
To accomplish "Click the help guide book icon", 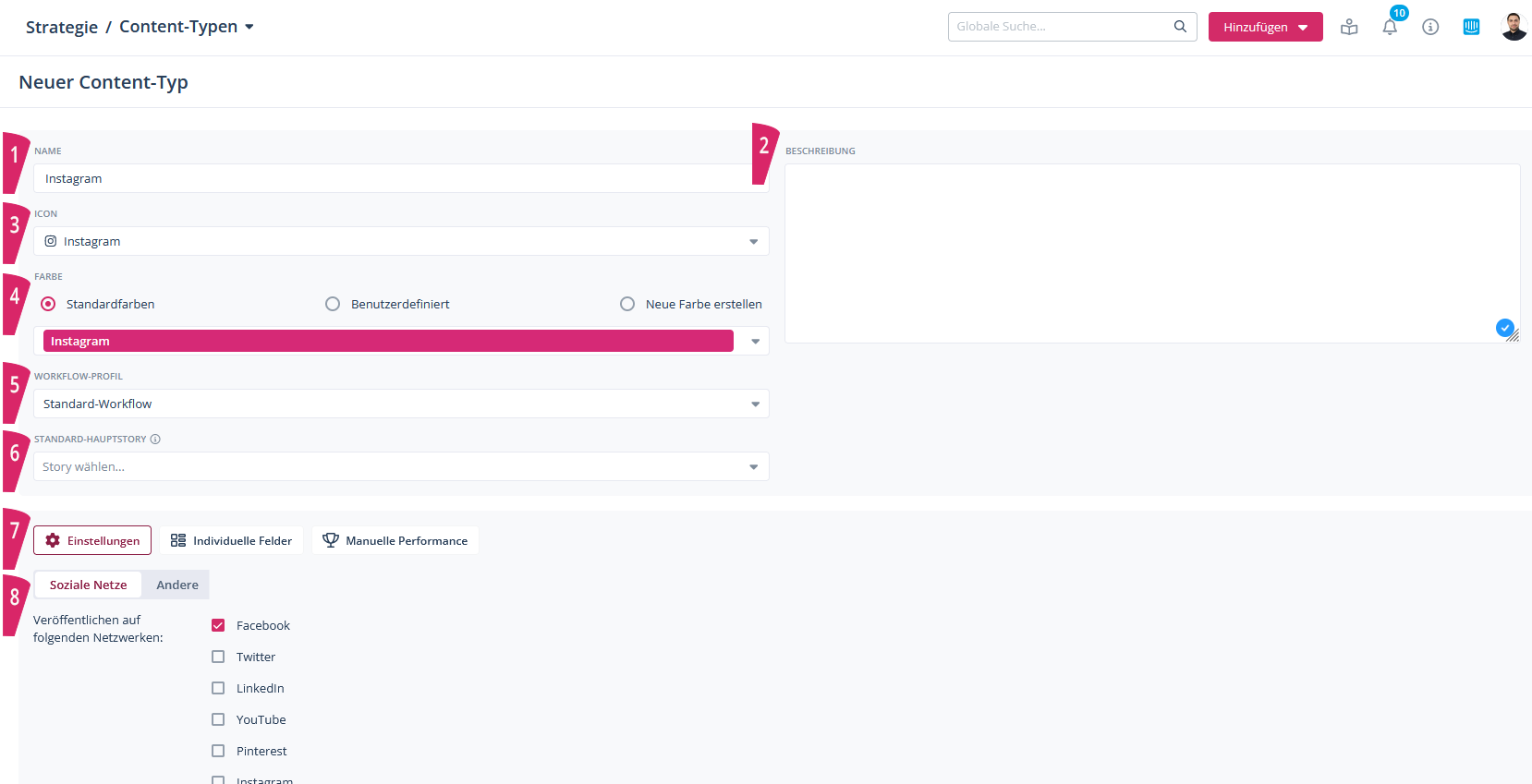I will click(x=1349, y=27).
